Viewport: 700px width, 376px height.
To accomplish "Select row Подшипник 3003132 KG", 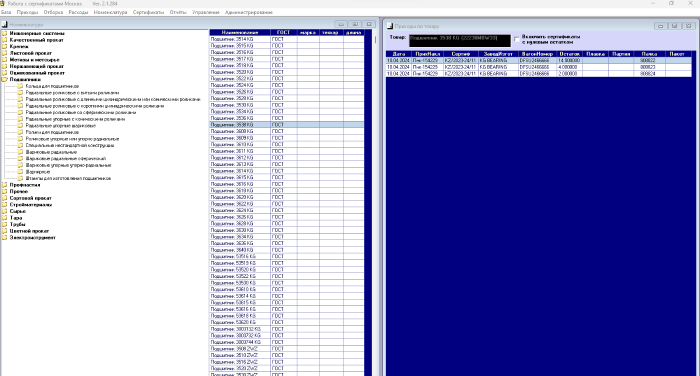I will point(286,329).
